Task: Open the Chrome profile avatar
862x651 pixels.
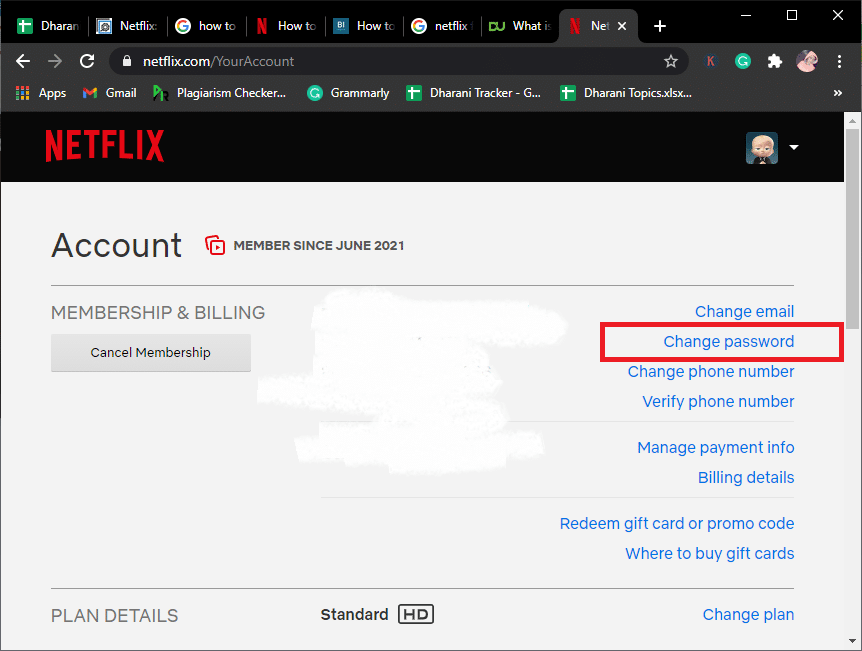Action: [807, 61]
